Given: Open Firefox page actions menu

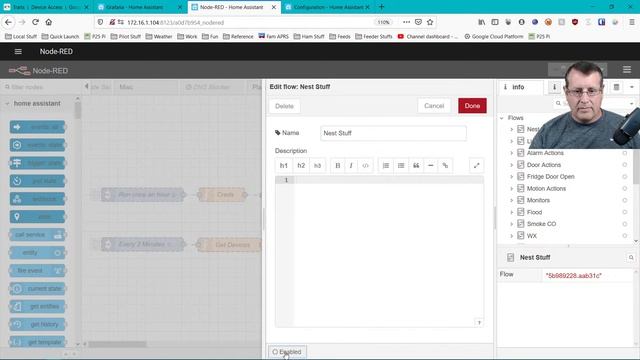Looking at the screenshot, I should [406, 22].
